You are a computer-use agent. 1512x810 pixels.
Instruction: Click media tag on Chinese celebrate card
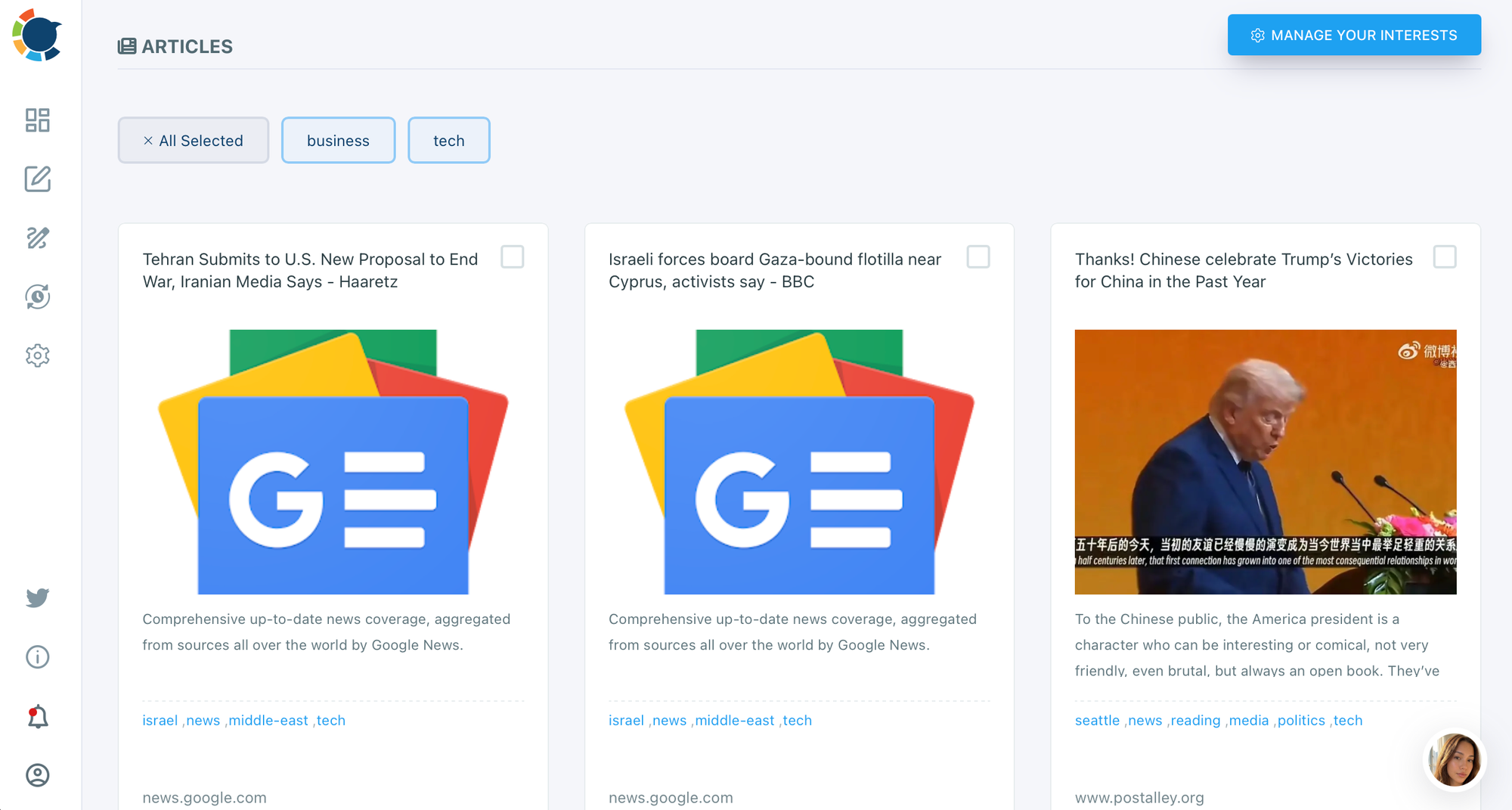tap(1249, 720)
